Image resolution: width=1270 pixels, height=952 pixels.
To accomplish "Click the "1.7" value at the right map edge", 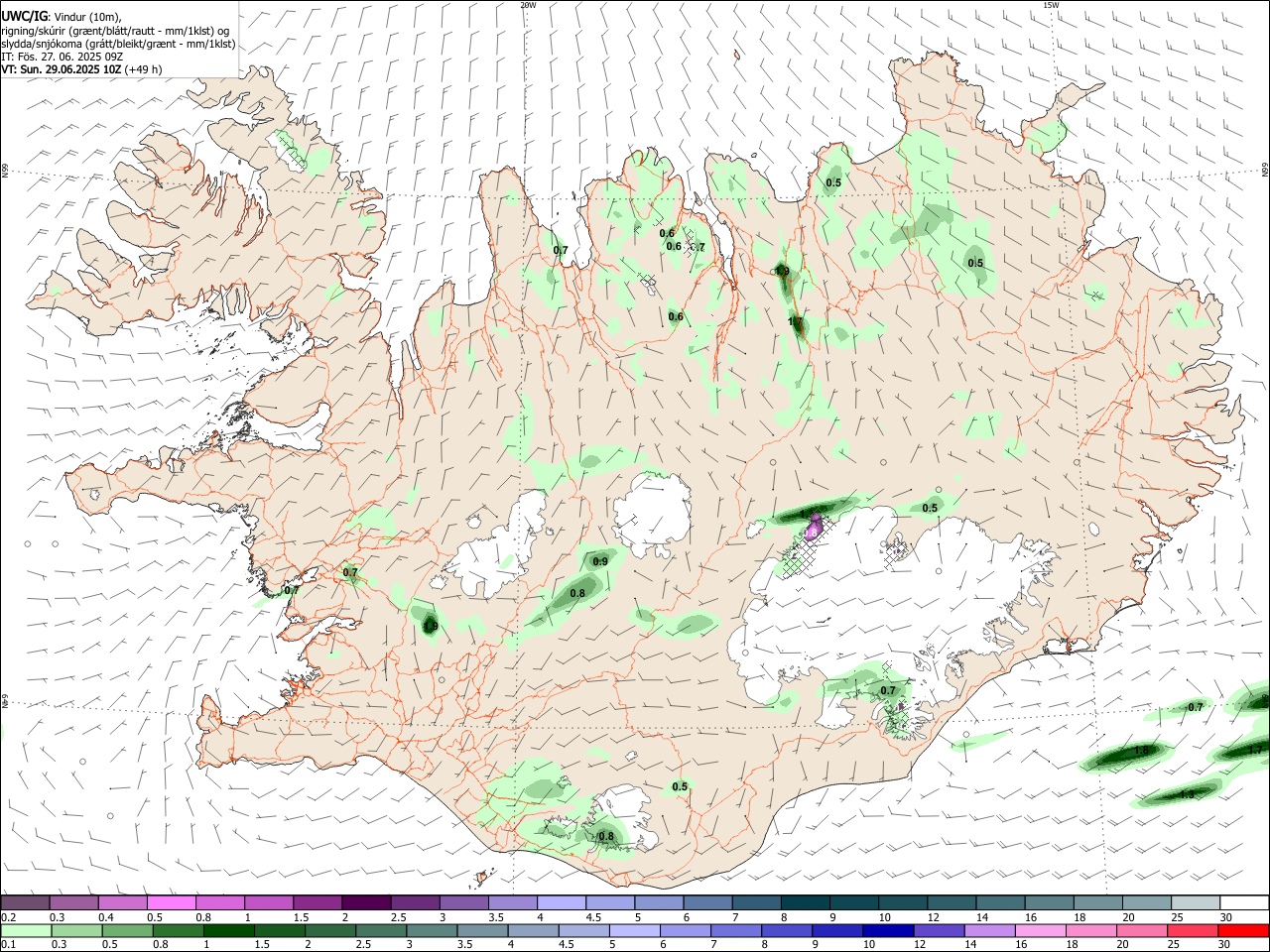I will pyautogui.click(x=1256, y=750).
